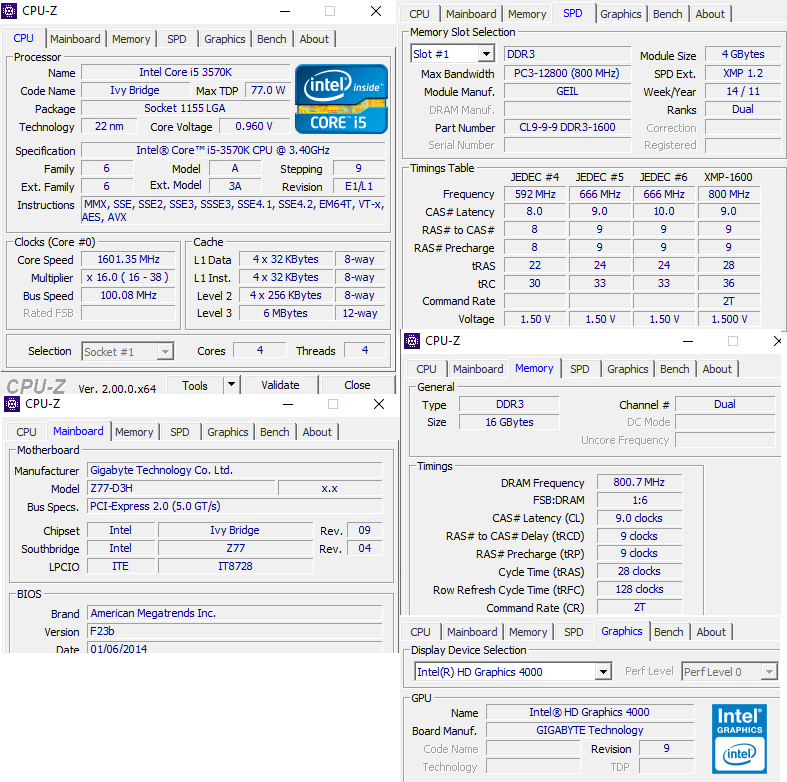This screenshot has width=787, height=782.
Task: Switch to Memory tab in CPU window
Action: [x=131, y=39]
